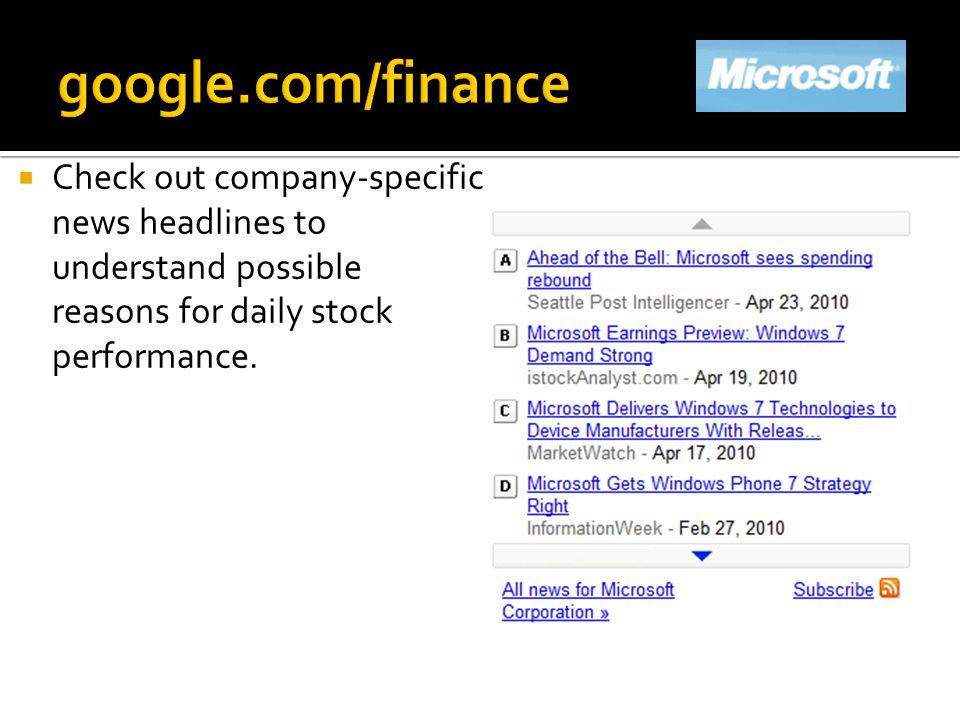Click the orange slide bullet marker

pyautogui.click(x=26, y=178)
